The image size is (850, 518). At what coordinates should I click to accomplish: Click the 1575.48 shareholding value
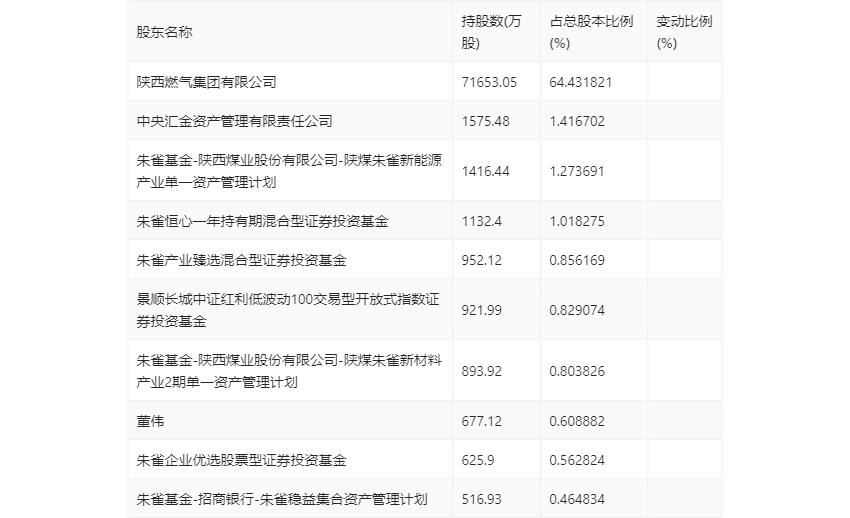pos(485,121)
